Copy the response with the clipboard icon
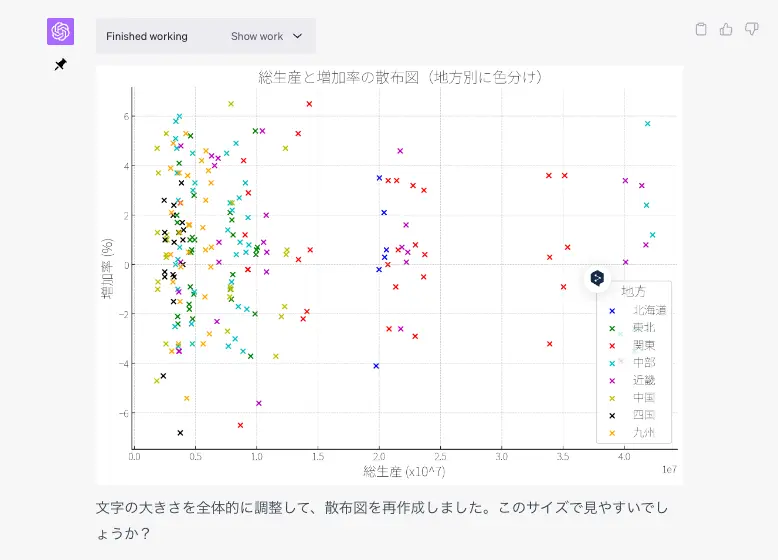The image size is (778, 560). [x=701, y=29]
